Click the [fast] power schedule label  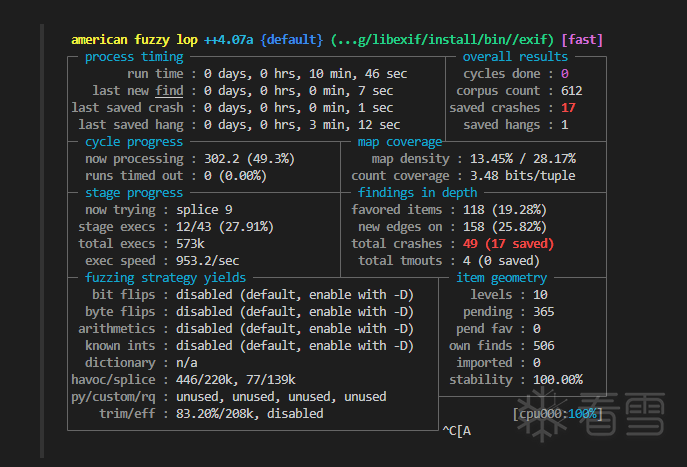tap(582, 40)
